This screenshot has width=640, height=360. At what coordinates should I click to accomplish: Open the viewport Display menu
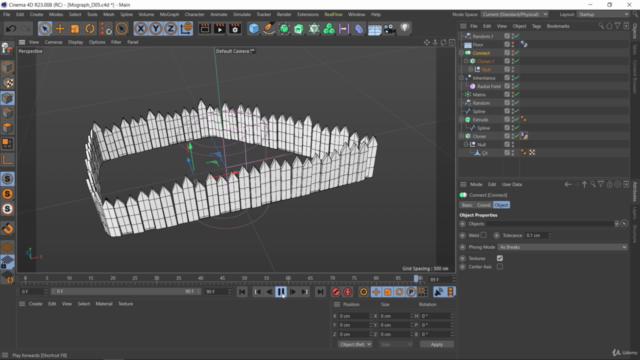pos(76,42)
